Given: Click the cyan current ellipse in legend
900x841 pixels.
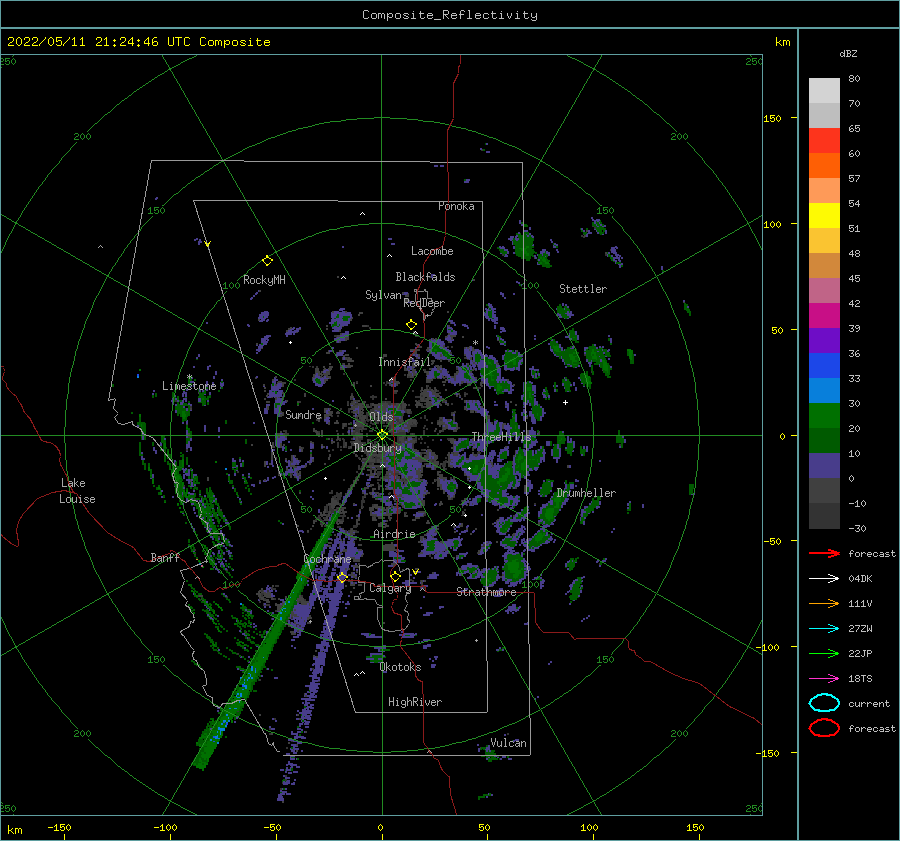Looking at the screenshot, I should pyautogui.click(x=824, y=703).
